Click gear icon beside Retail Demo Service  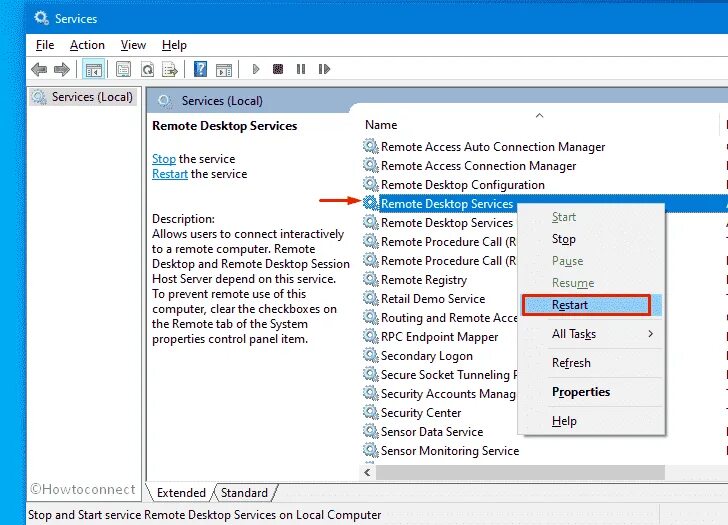(370, 298)
